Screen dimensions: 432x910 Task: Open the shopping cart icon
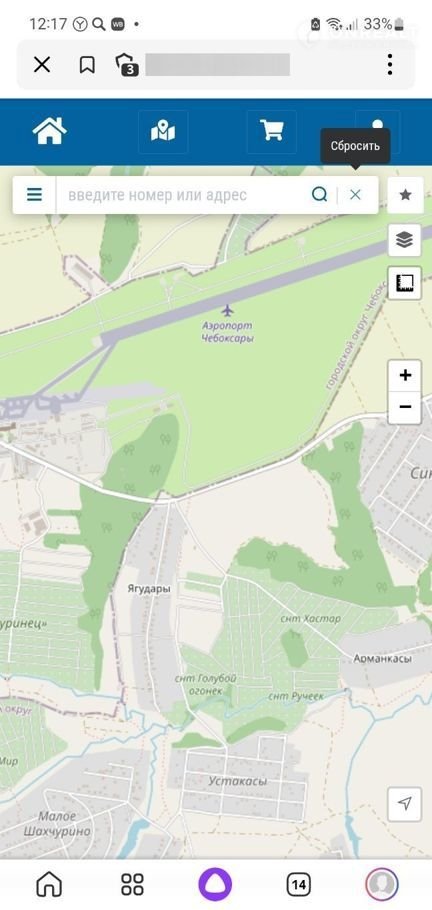pyautogui.click(x=271, y=132)
